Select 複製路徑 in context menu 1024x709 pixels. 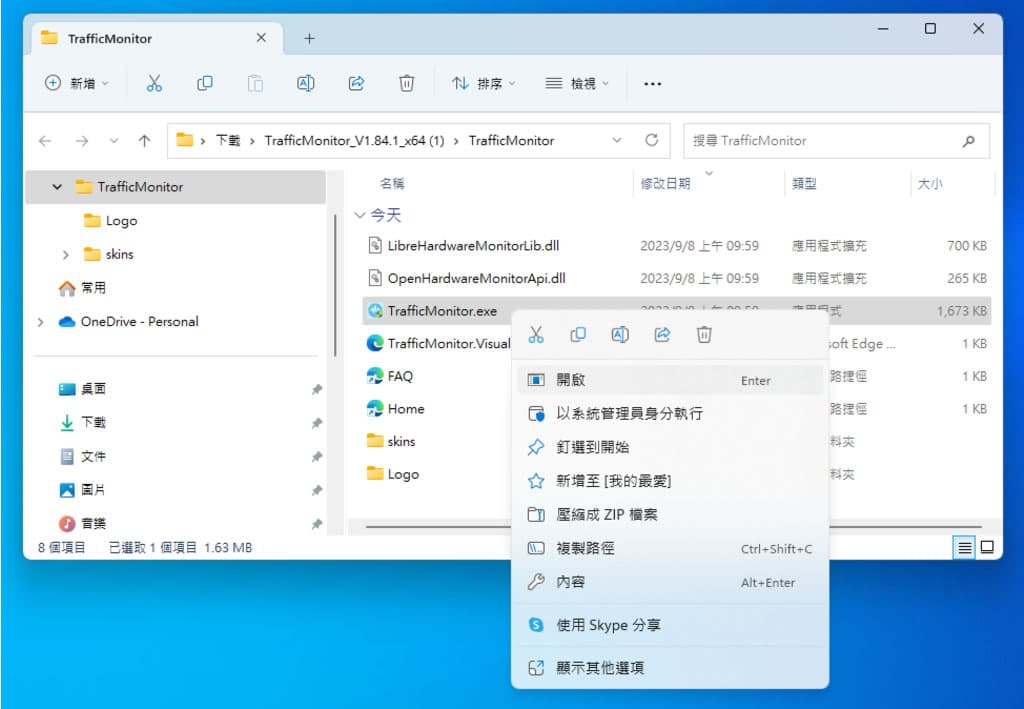point(670,548)
